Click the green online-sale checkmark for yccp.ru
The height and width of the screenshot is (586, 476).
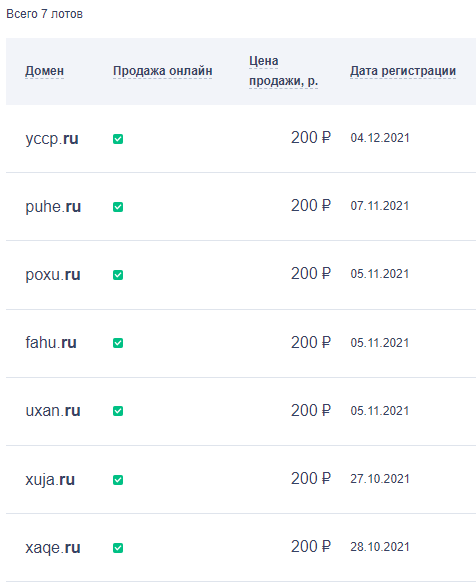(x=118, y=139)
